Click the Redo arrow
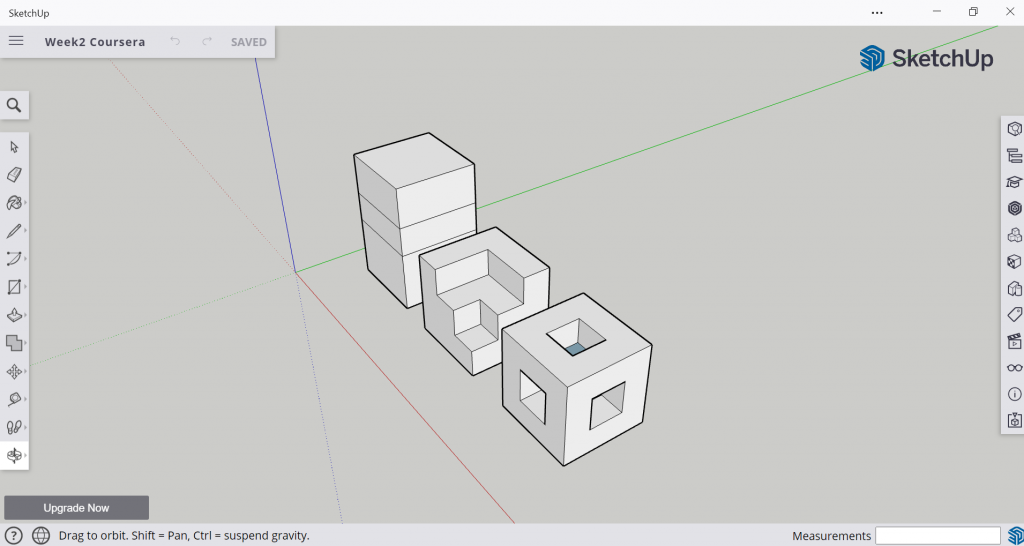This screenshot has width=1024, height=546. point(207,41)
